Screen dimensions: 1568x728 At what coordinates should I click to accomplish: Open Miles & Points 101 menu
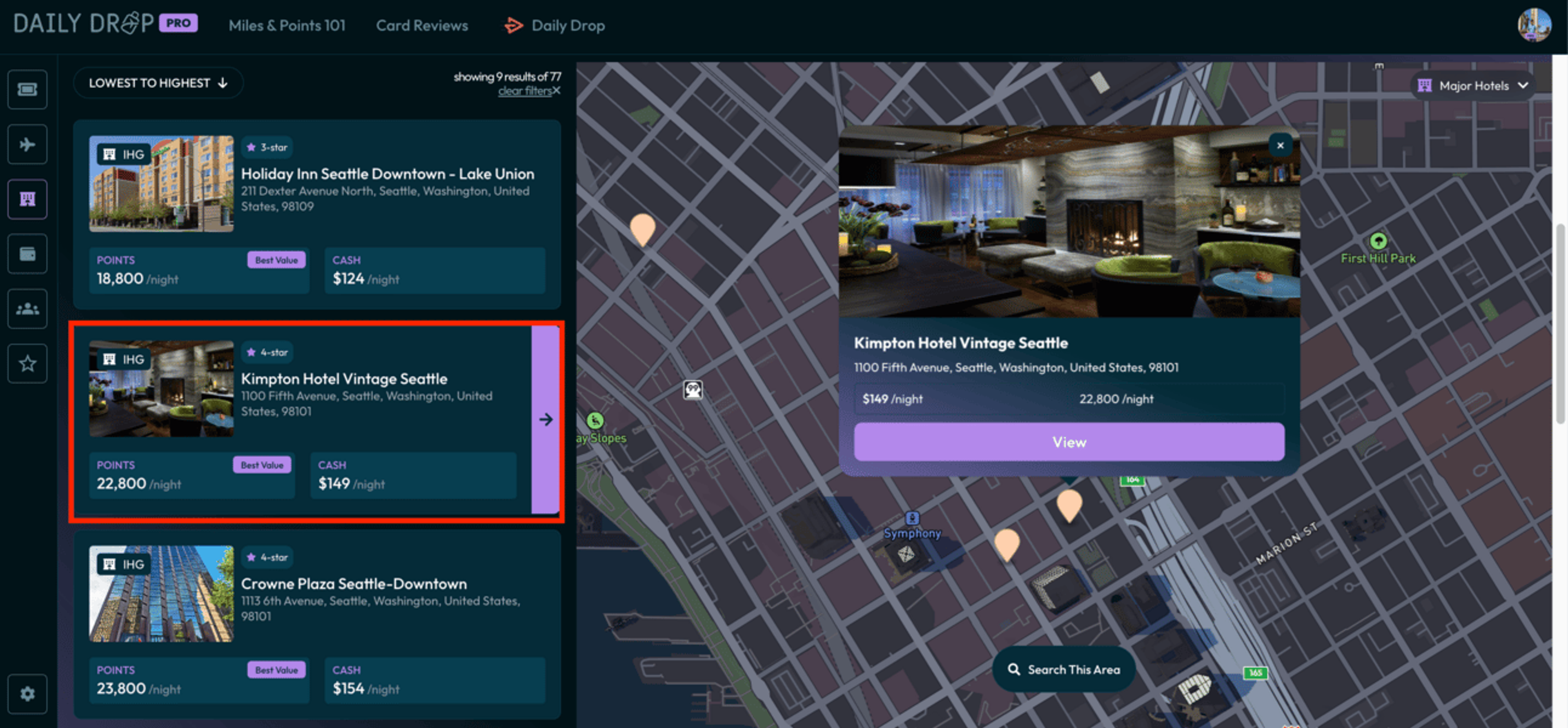(x=287, y=26)
